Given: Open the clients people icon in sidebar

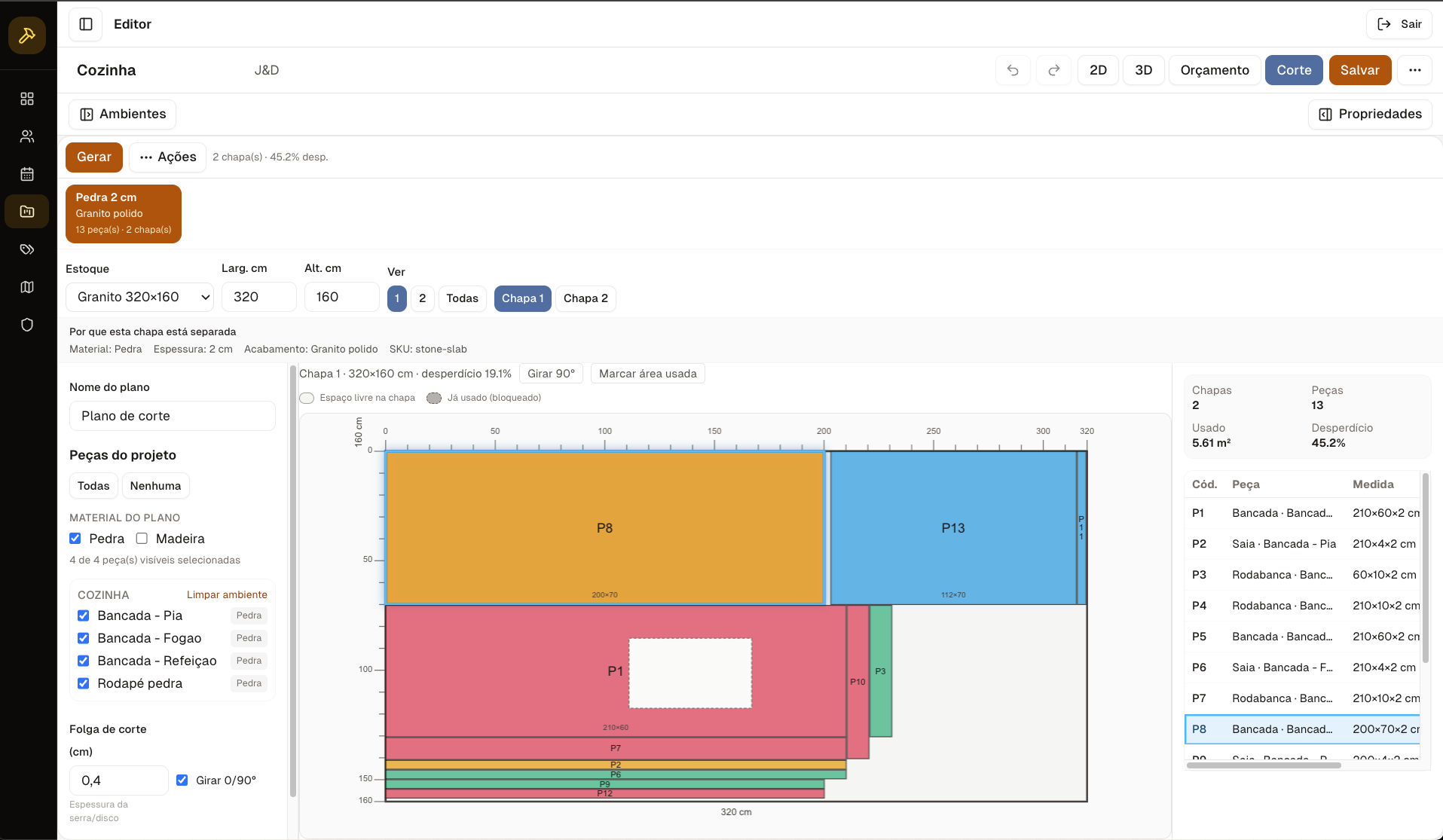Looking at the screenshot, I should [27, 136].
